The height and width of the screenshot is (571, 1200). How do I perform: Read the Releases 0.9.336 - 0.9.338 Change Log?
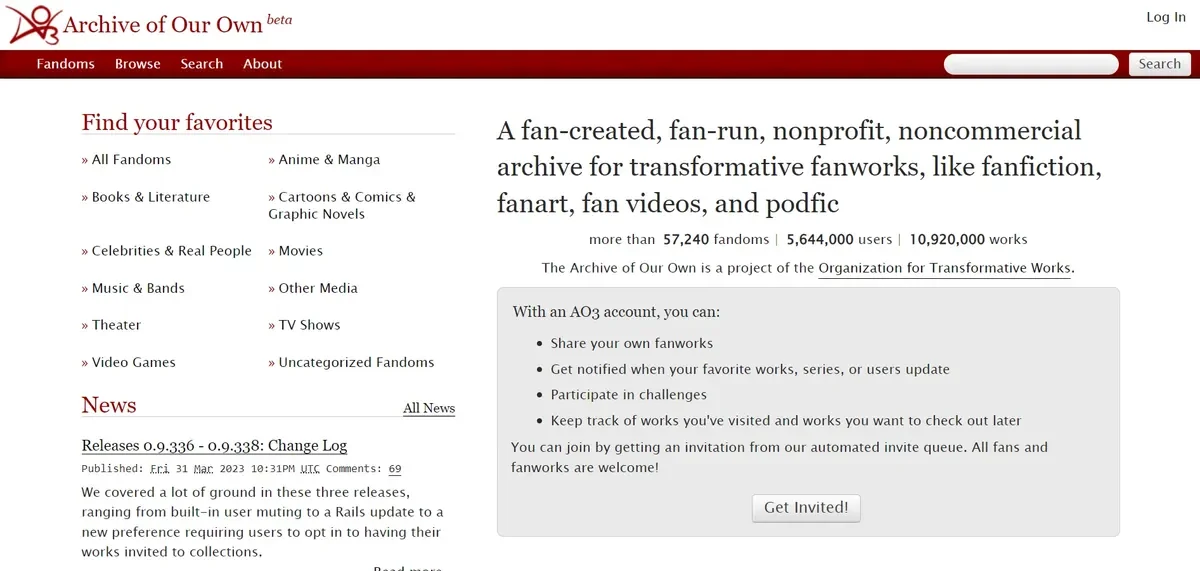(214, 446)
